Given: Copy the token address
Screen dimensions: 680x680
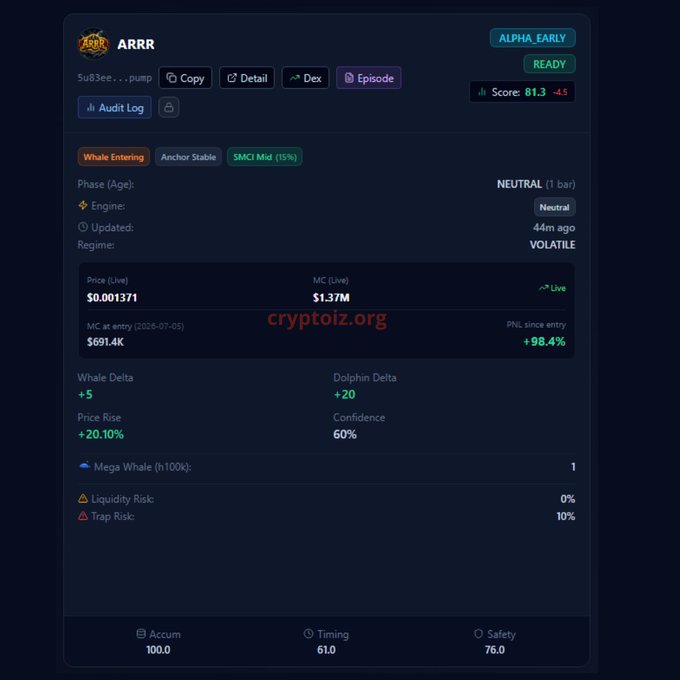Looking at the screenshot, I should pos(185,78).
